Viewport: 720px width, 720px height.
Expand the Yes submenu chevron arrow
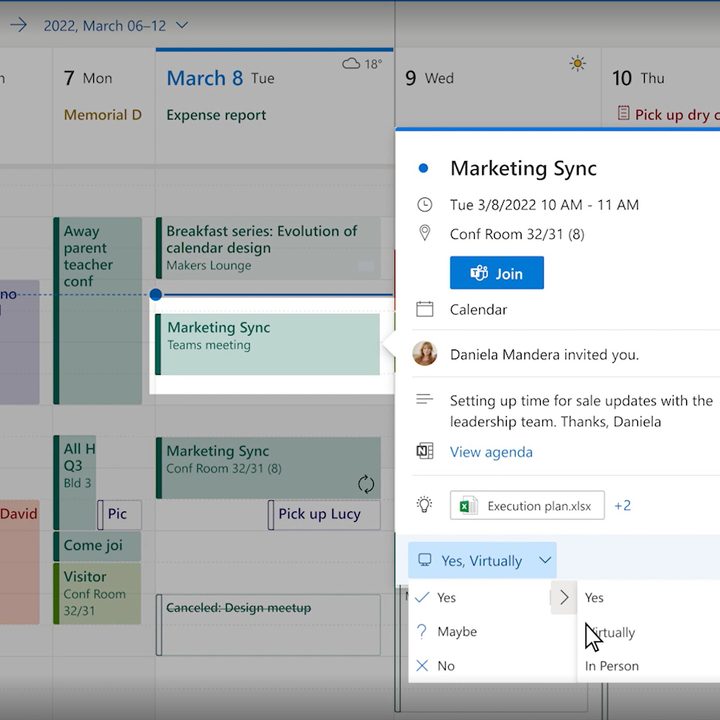click(564, 597)
